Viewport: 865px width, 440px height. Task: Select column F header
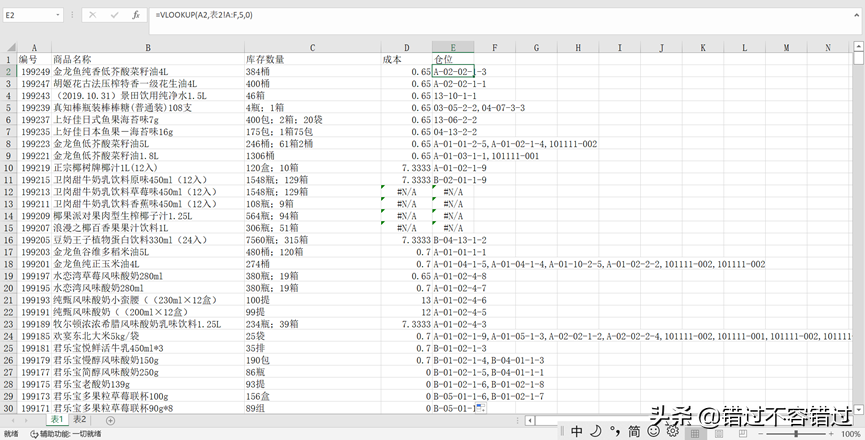(x=495, y=48)
